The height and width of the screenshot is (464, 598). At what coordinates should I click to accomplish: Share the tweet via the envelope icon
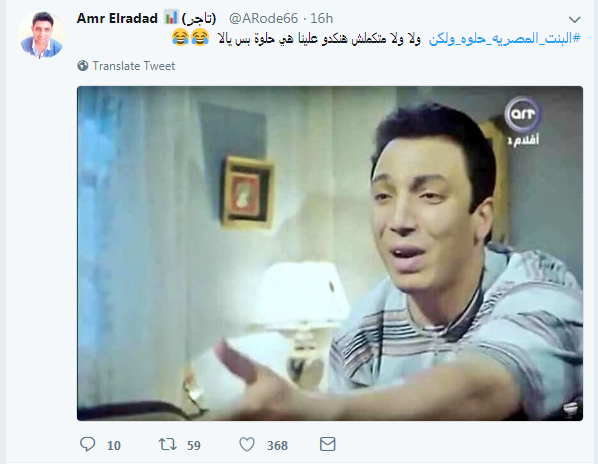(327, 444)
